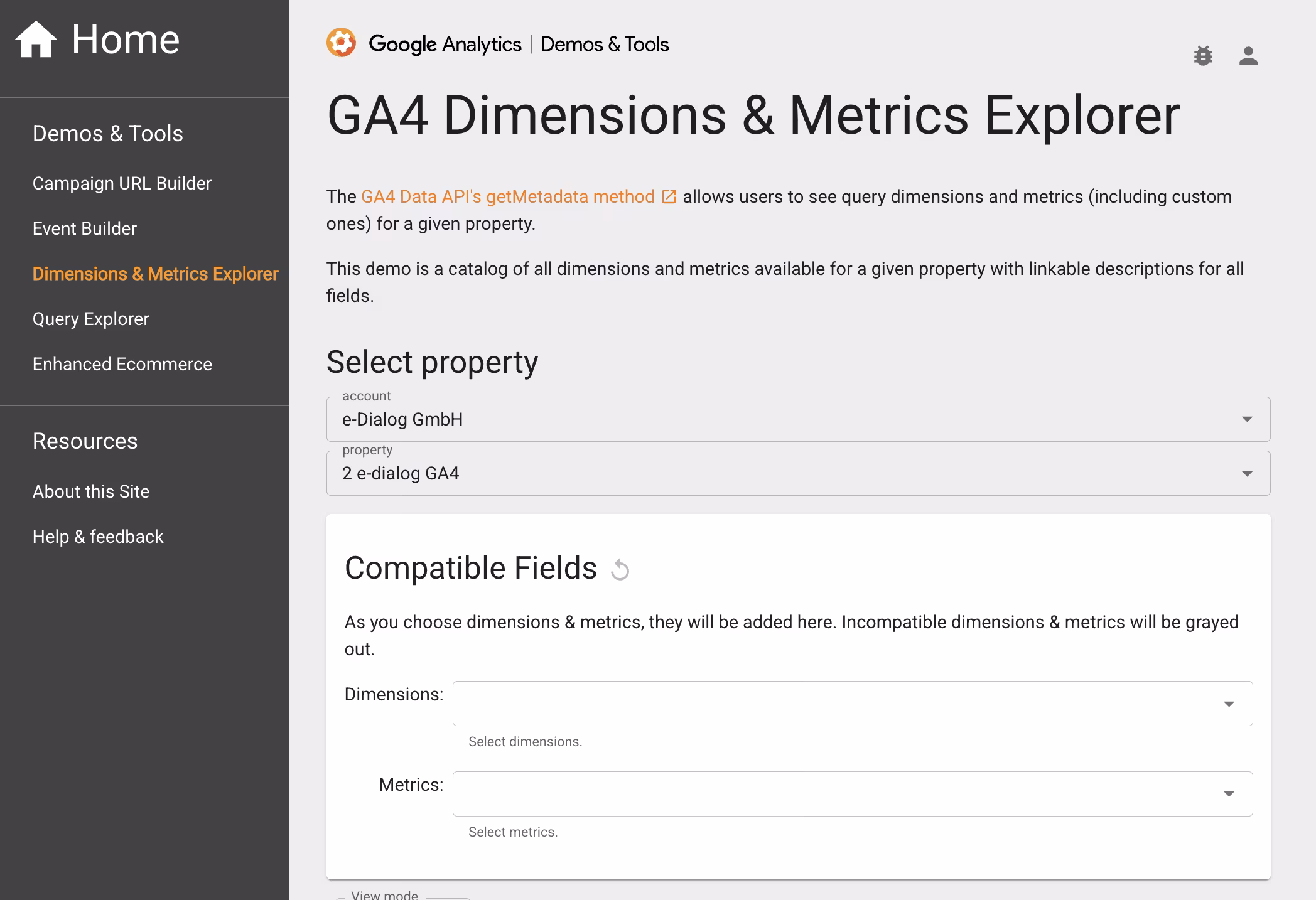The height and width of the screenshot is (900, 1316).
Task: Open Help & feedback
Action: coord(98,537)
